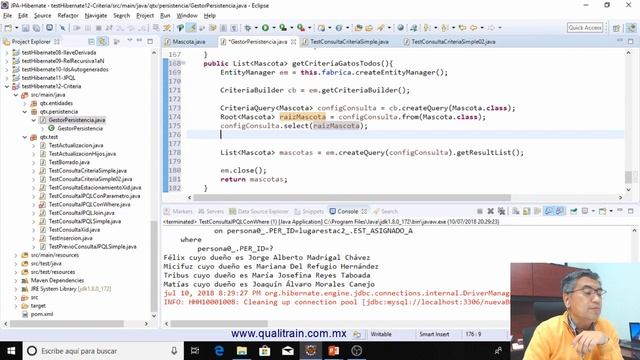Click the Windows search box Escribe aquí para buscar

click(x=102, y=351)
